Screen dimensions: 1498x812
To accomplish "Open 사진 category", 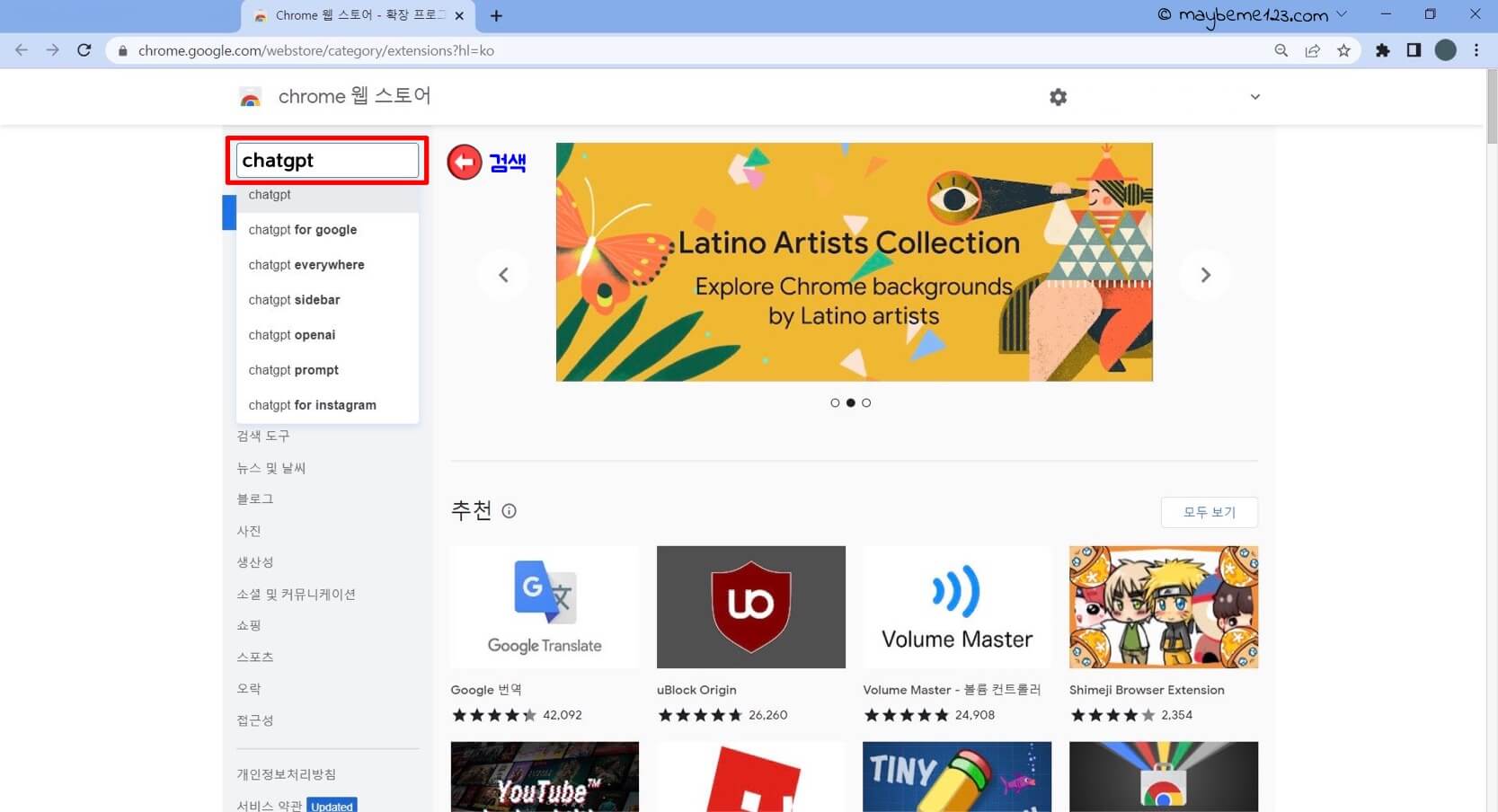I will click(249, 531).
